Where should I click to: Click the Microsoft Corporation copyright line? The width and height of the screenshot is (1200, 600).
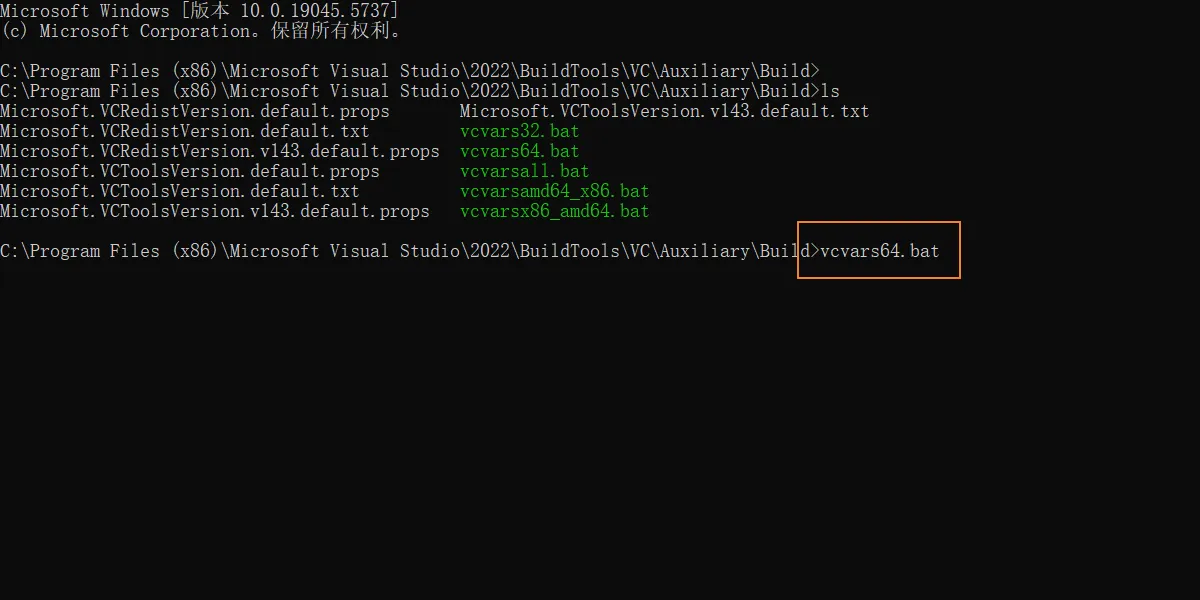[x=200, y=31]
